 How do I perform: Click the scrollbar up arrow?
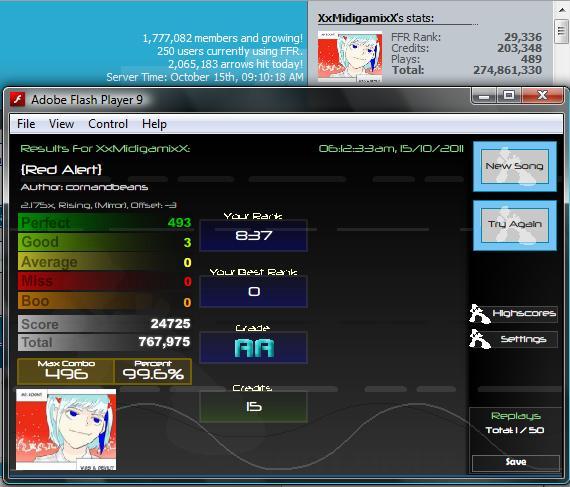[x=561, y=10]
